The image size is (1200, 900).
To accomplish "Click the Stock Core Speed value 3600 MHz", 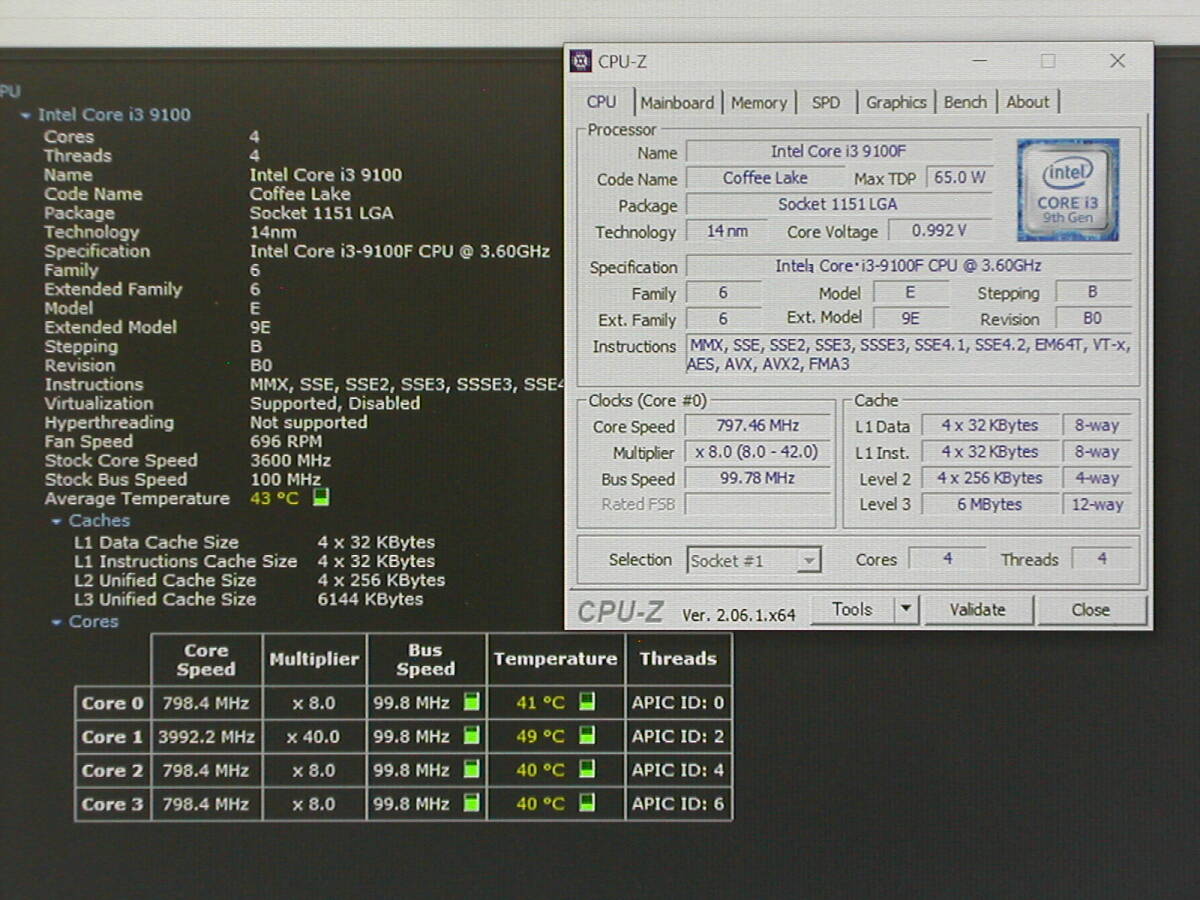I will pos(290,460).
